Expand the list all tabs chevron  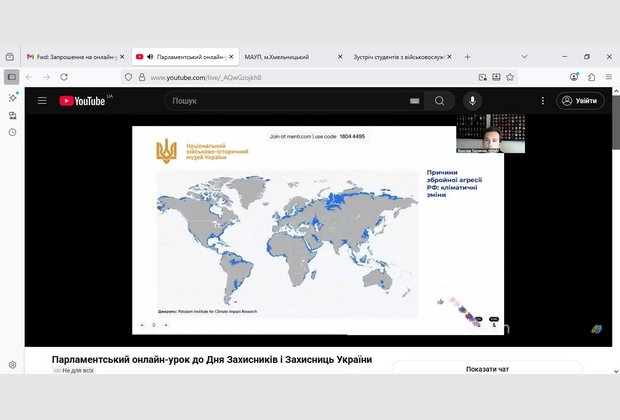click(x=524, y=57)
